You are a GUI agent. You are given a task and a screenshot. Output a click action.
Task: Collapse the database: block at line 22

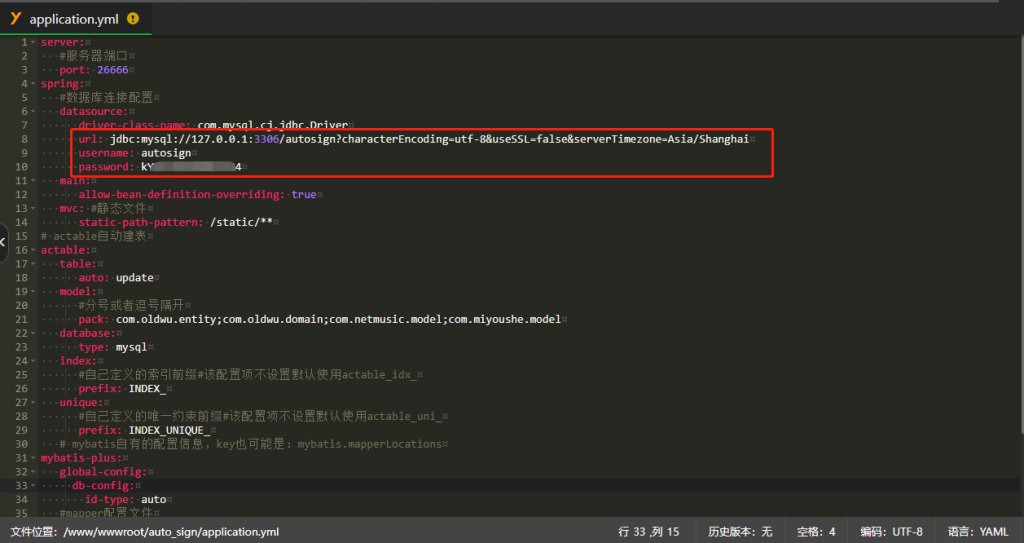[x=33, y=333]
